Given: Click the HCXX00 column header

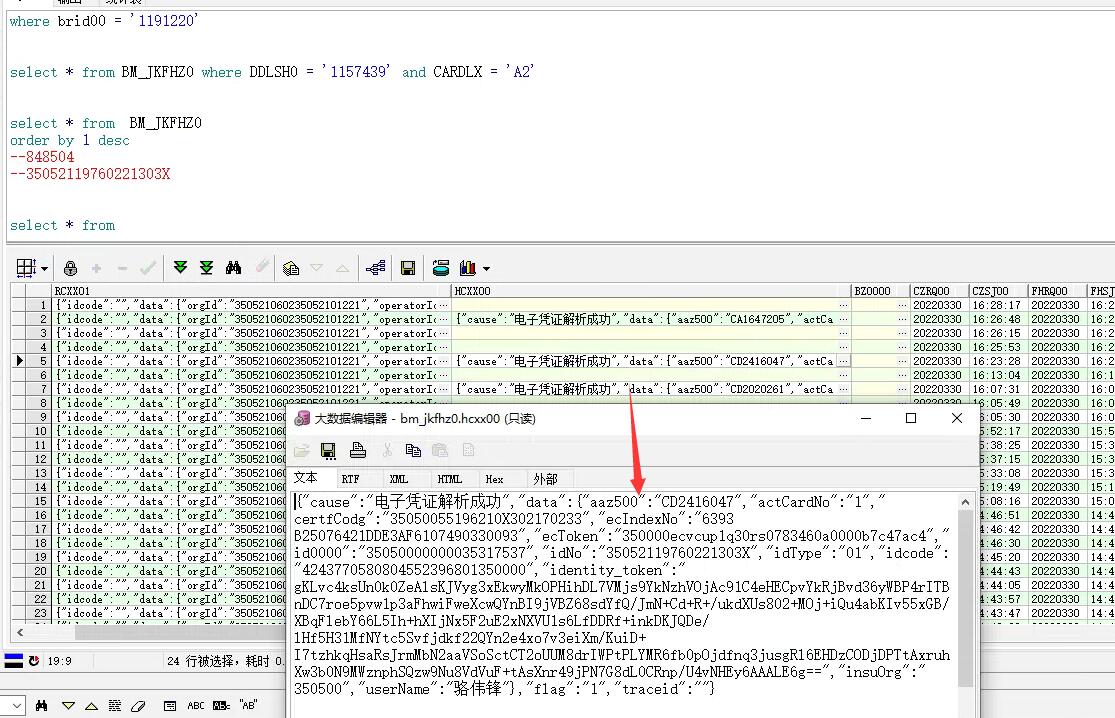Looking at the screenshot, I should click(x=651, y=291).
